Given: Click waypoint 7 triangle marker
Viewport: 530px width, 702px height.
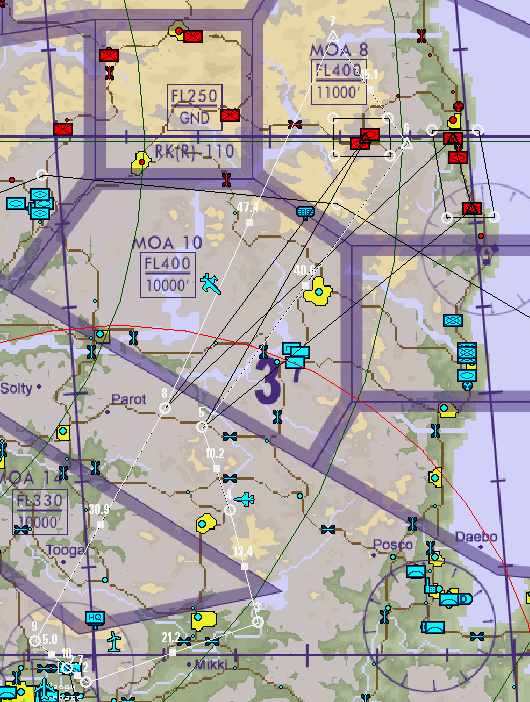Looking at the screenshot, I should pyautogui.click(x=332, y=36).
